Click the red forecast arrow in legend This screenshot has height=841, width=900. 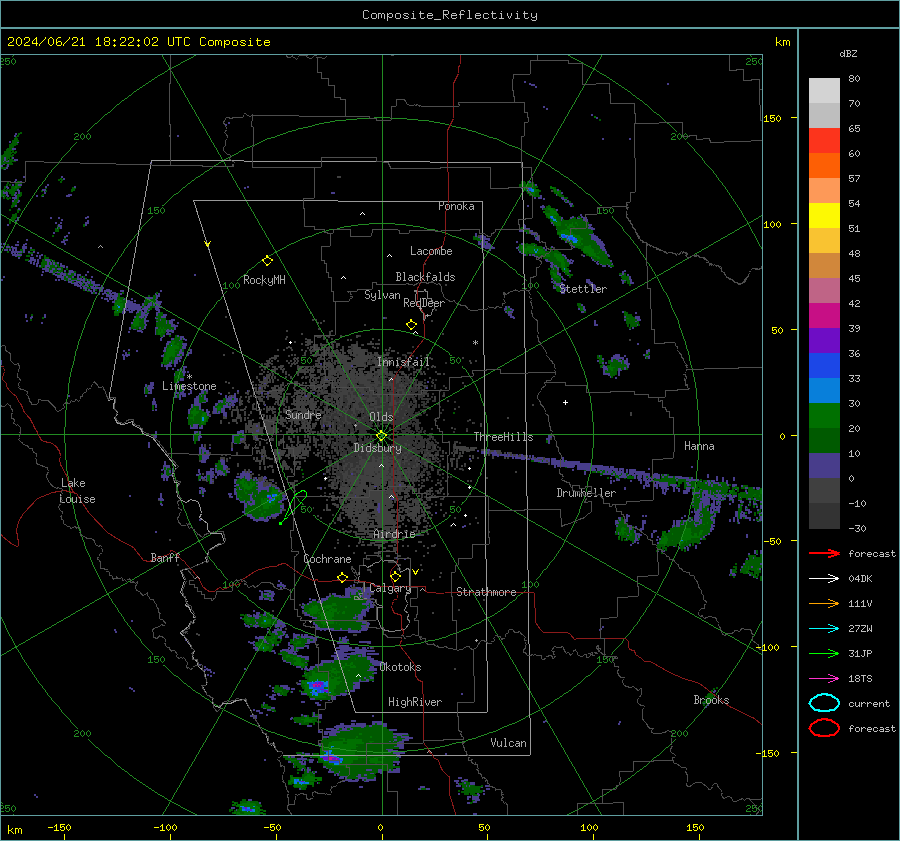pos(824,553)
